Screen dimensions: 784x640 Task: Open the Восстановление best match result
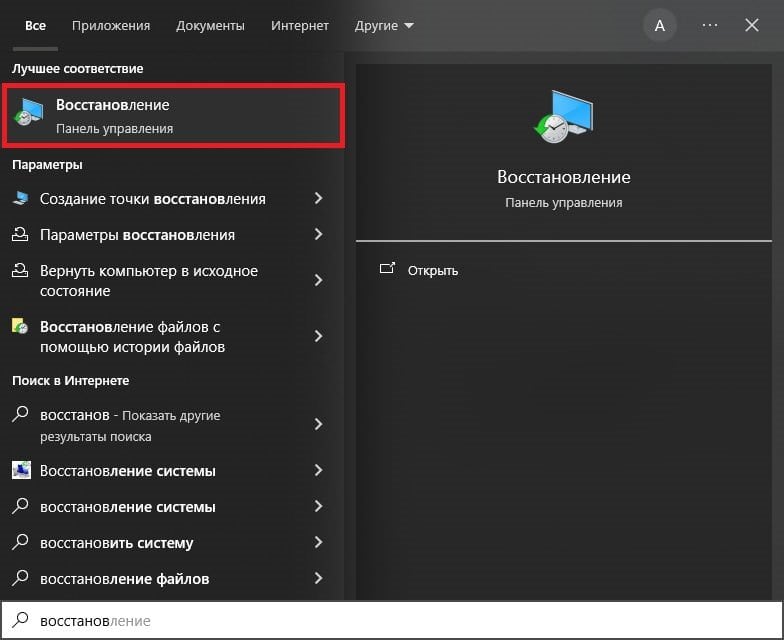click(174, 116)
